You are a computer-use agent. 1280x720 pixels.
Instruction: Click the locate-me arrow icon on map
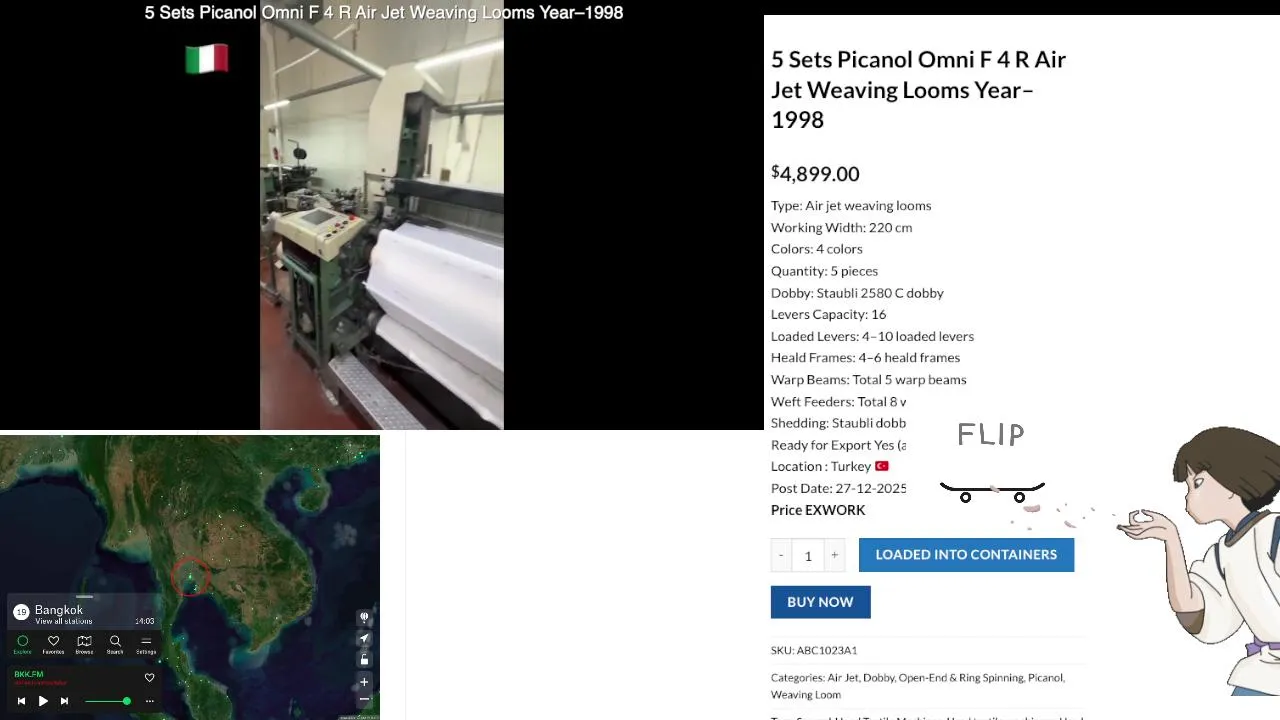364,638
